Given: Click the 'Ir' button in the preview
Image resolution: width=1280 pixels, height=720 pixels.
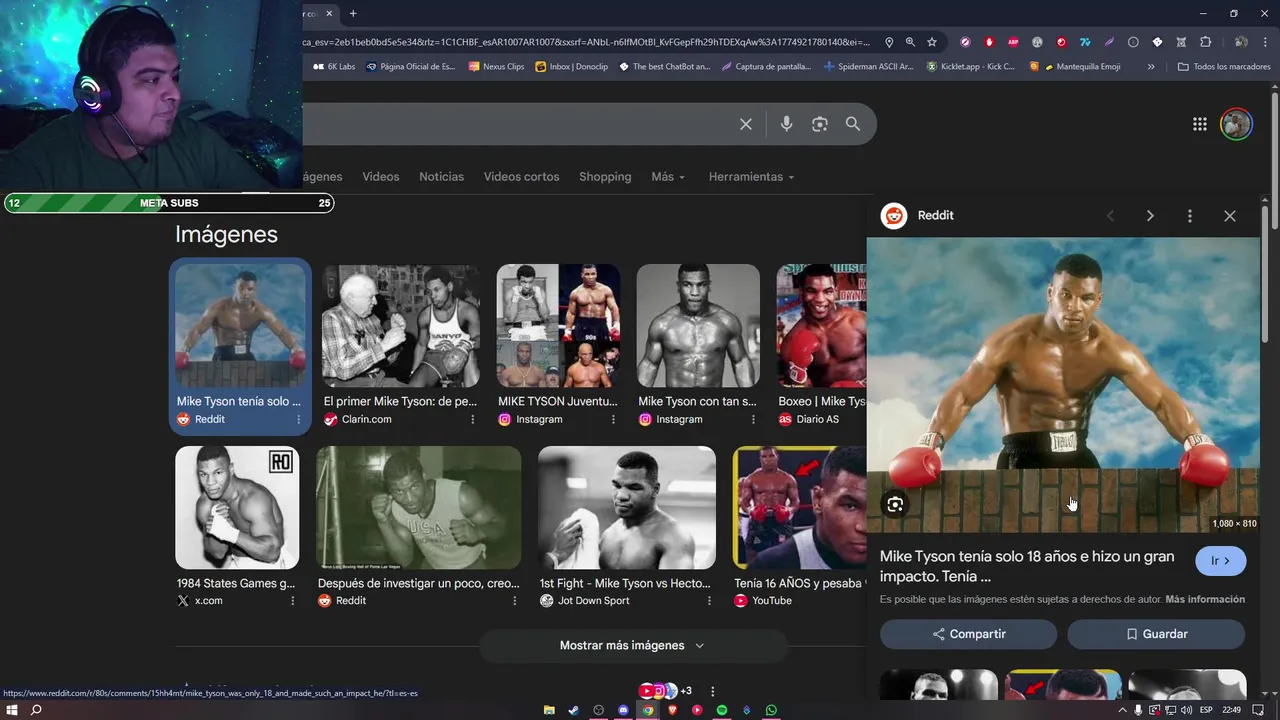Looking at the screenshot, I should coord(1221,561).
